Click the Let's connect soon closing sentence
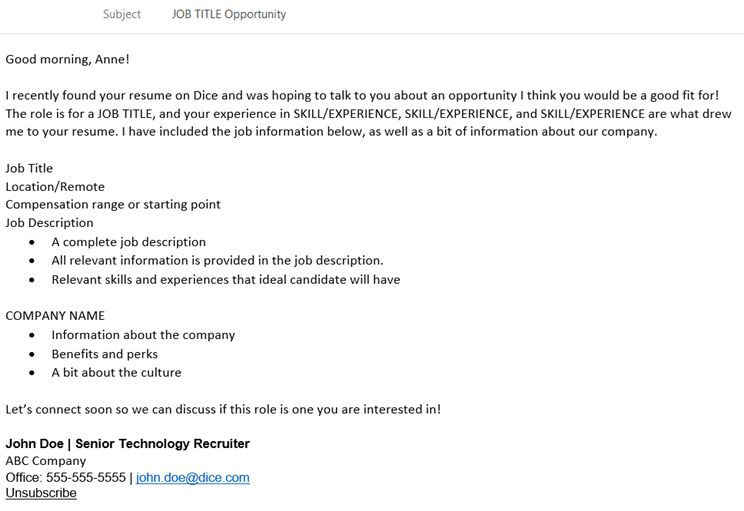The height and width of the screenshot is (511, 744). pos(223,409)
